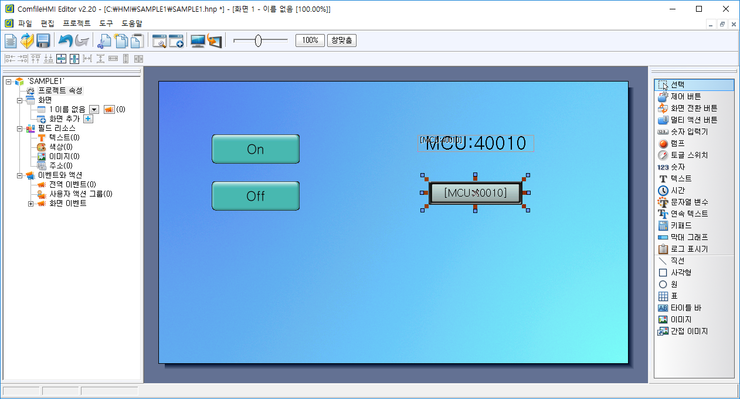Click the 창맞춤 fit-to-window button
Viewport: 740px width, 399px height.
(342, 41)
